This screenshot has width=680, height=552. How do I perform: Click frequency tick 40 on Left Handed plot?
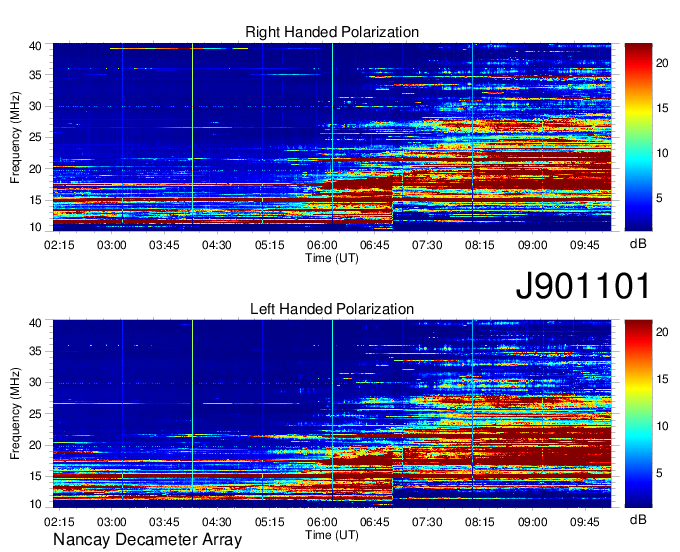(x=35, y=323)
